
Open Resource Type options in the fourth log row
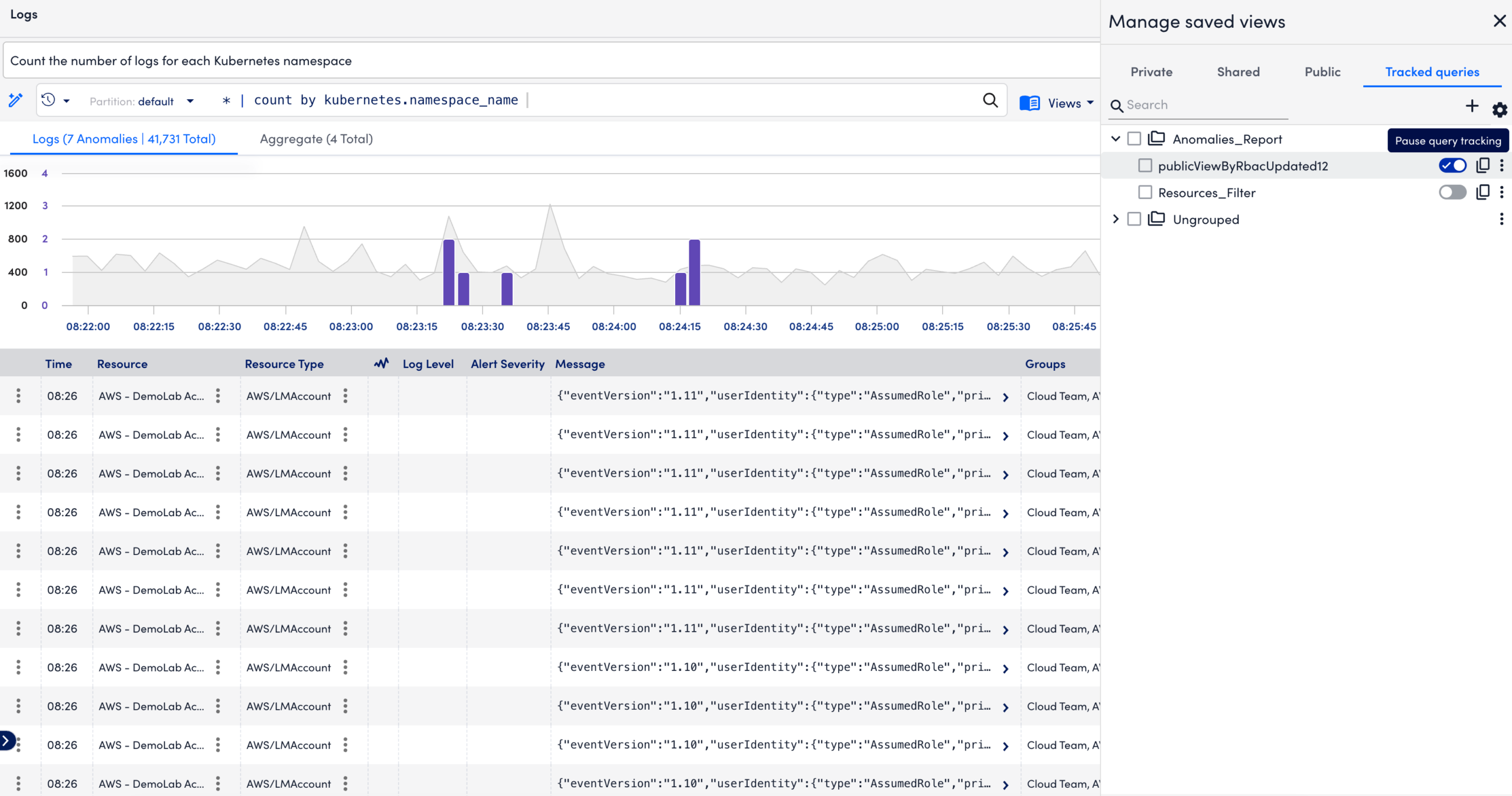(x=346, y=512)
